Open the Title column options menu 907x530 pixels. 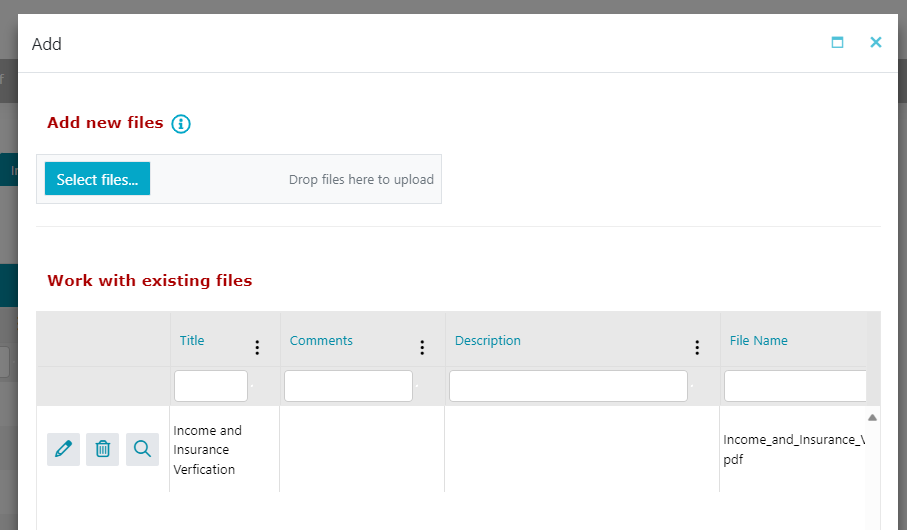(x=257, y=347)
